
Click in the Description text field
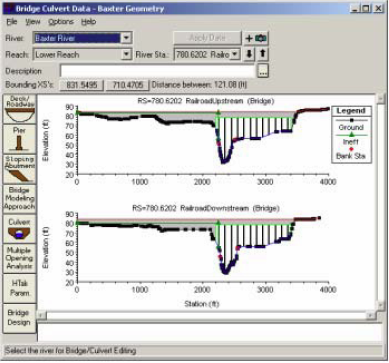(x=157, y=71)
